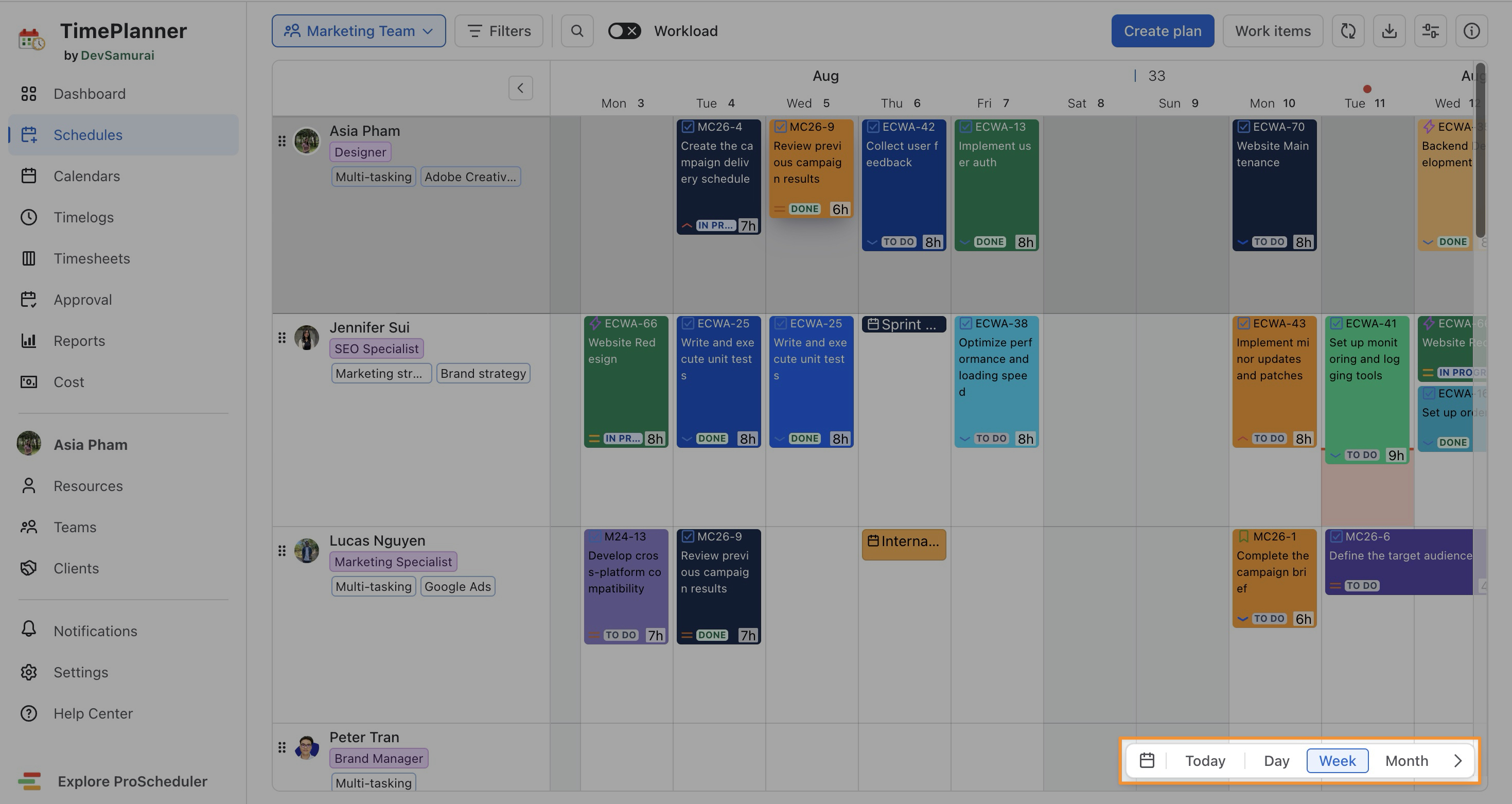
Task: Go to Timelogs via clock icon
Action: [x=29, y=217]
